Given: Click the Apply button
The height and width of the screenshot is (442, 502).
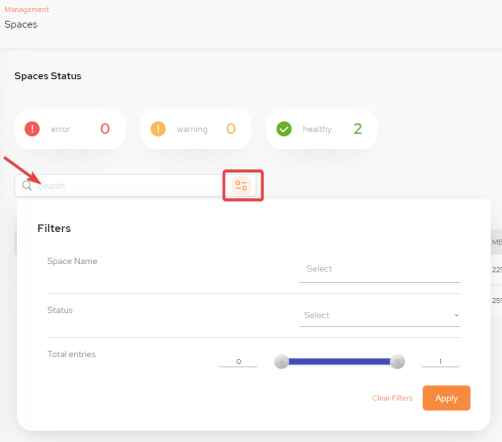Looking at the screenshot, I should pyautogui.click(x=446, y=398).
